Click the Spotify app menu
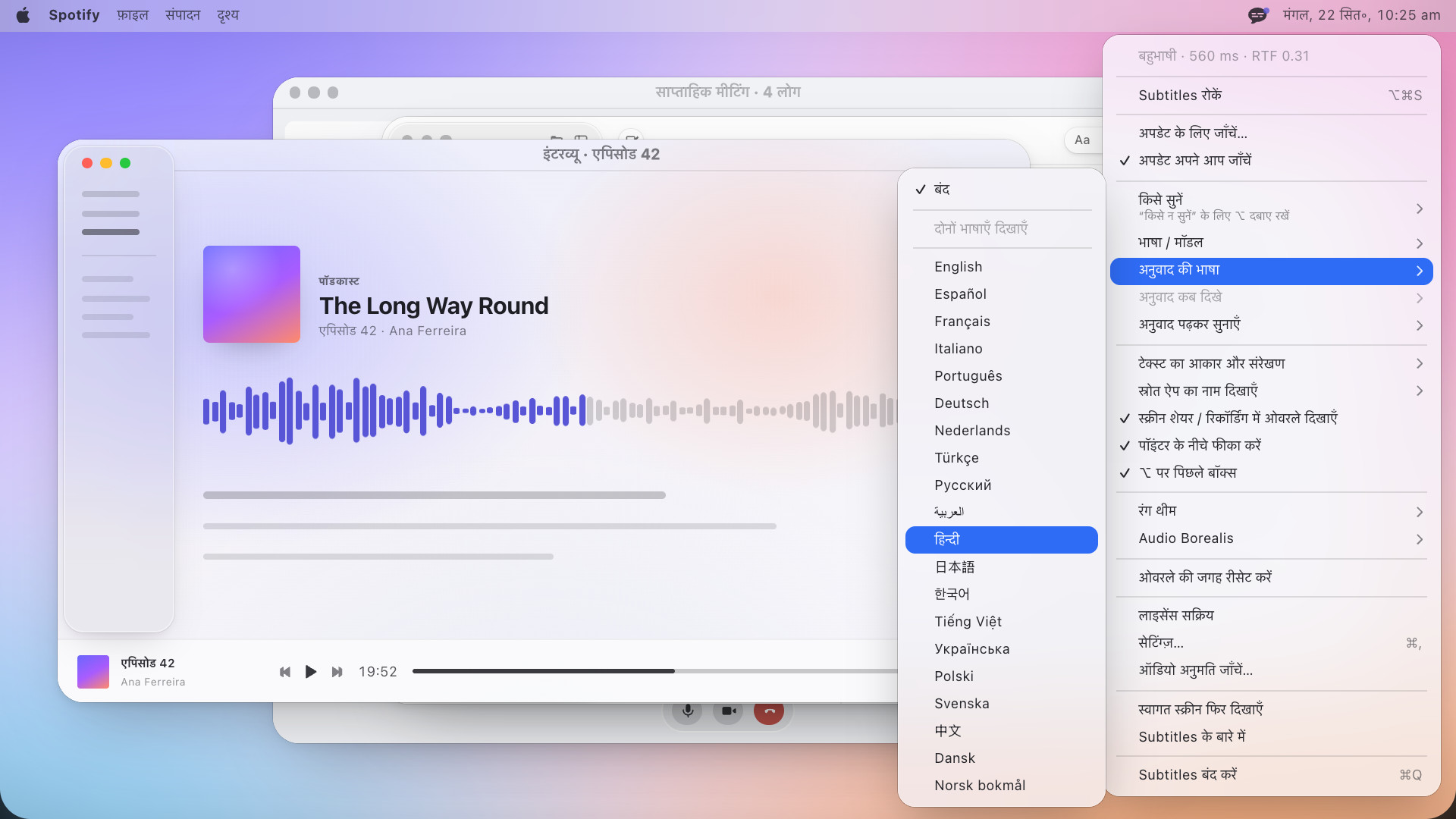Screen dimensions: 1456x819 coord(74,15)
